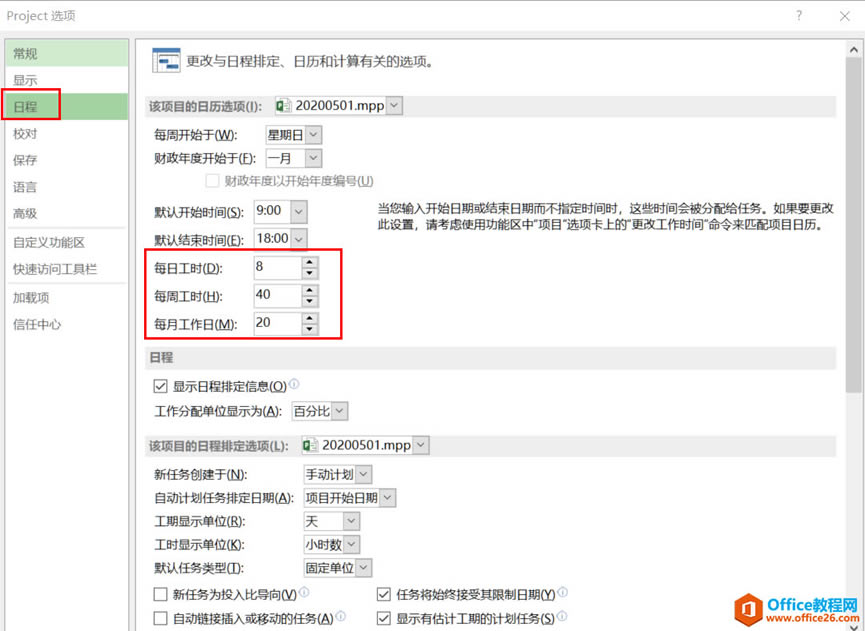Click the scrollbar up arrow

pos(853,50)
